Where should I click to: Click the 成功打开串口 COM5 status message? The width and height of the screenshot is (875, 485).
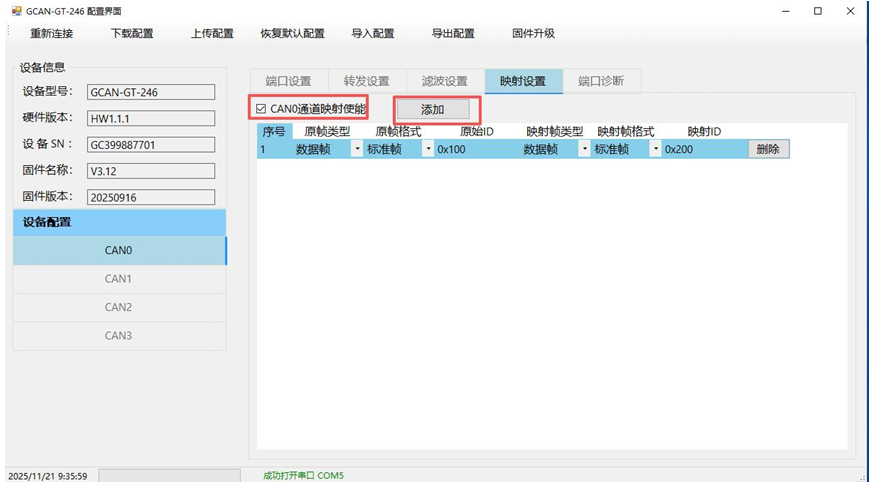(303, 476)
